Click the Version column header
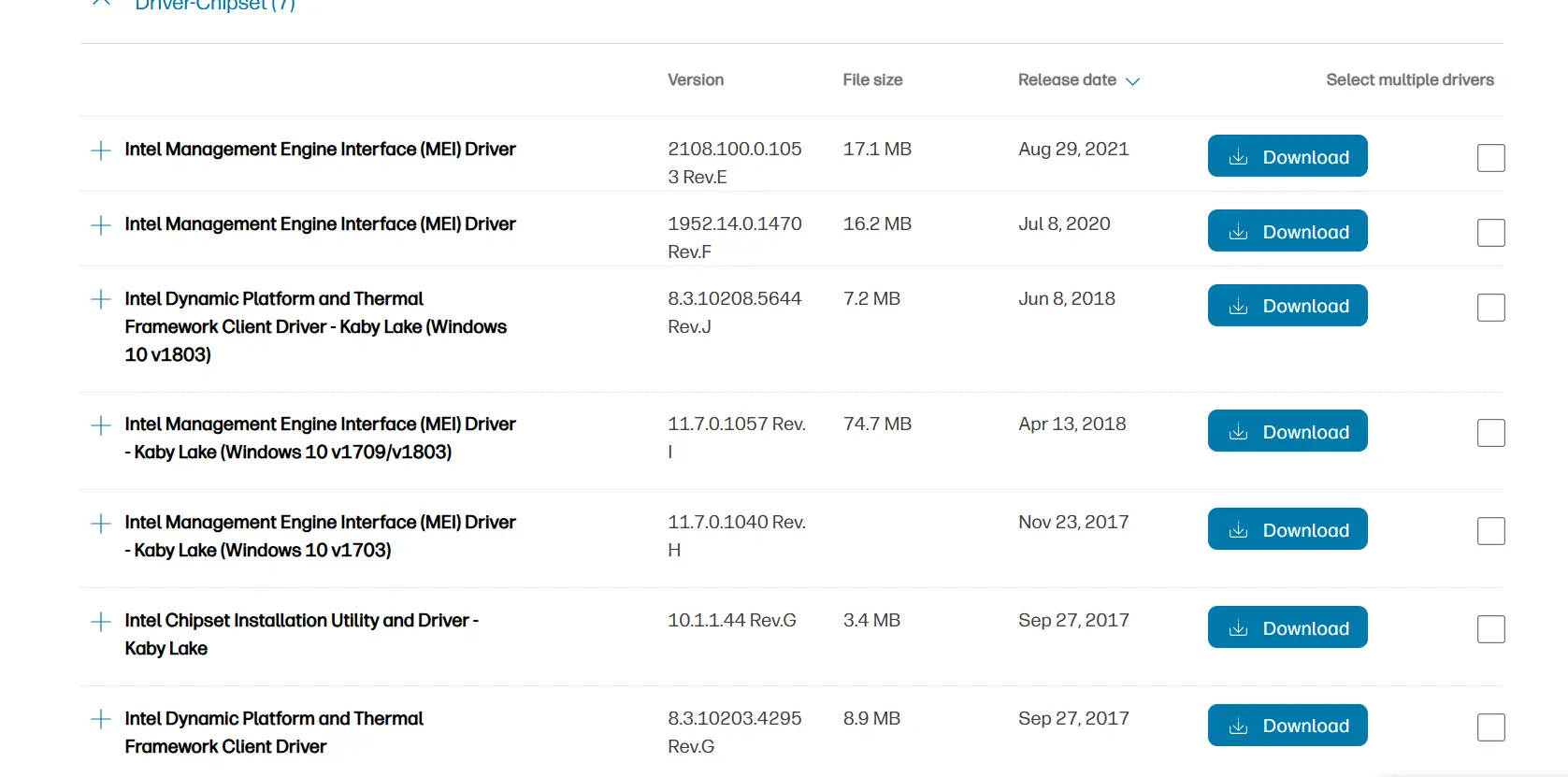Image resolution: width=1568 pixels, height=777 pixels. (696, 80)
